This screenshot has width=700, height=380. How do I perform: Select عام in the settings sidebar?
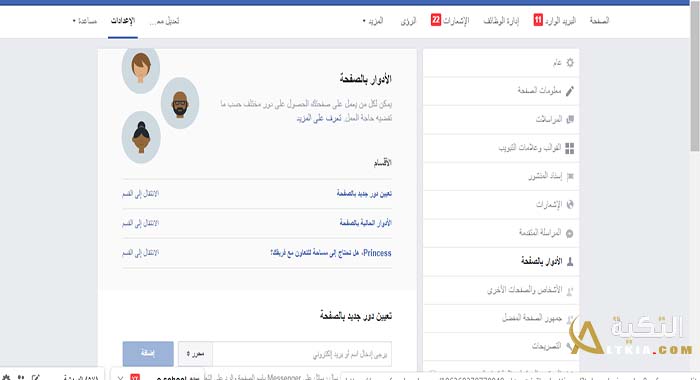pos(501,63)
